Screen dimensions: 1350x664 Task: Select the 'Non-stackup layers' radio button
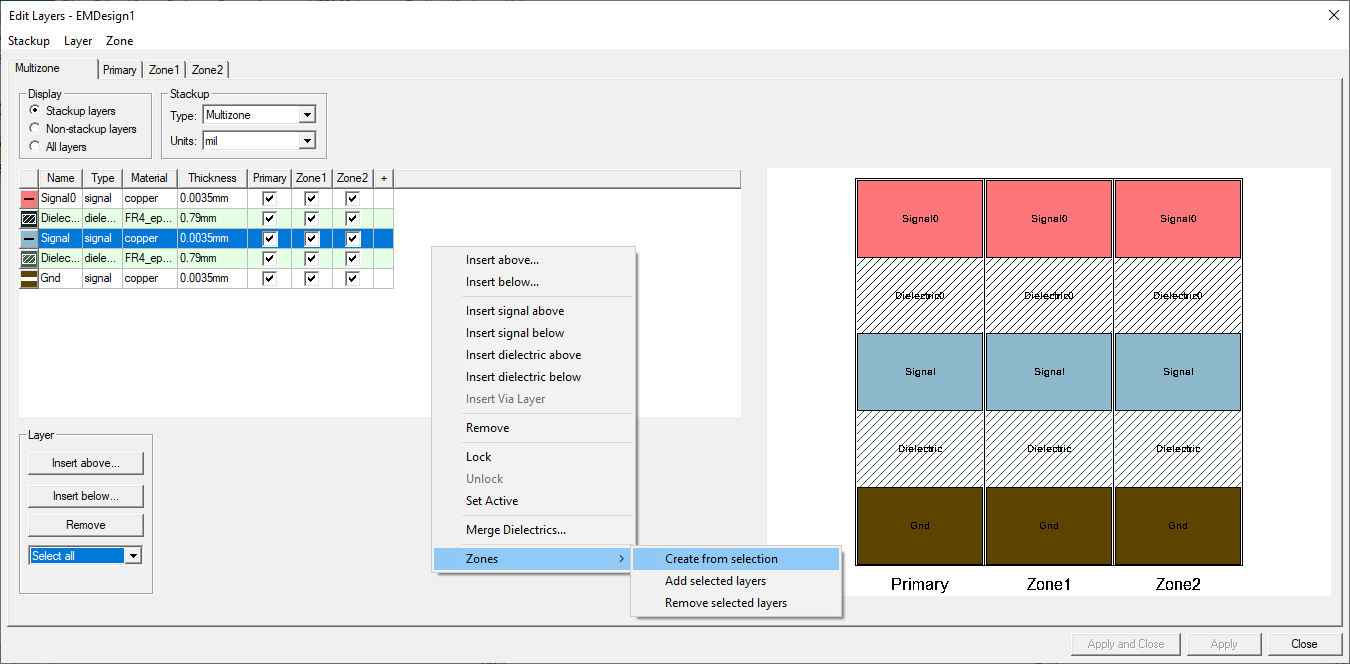point(35,128)
